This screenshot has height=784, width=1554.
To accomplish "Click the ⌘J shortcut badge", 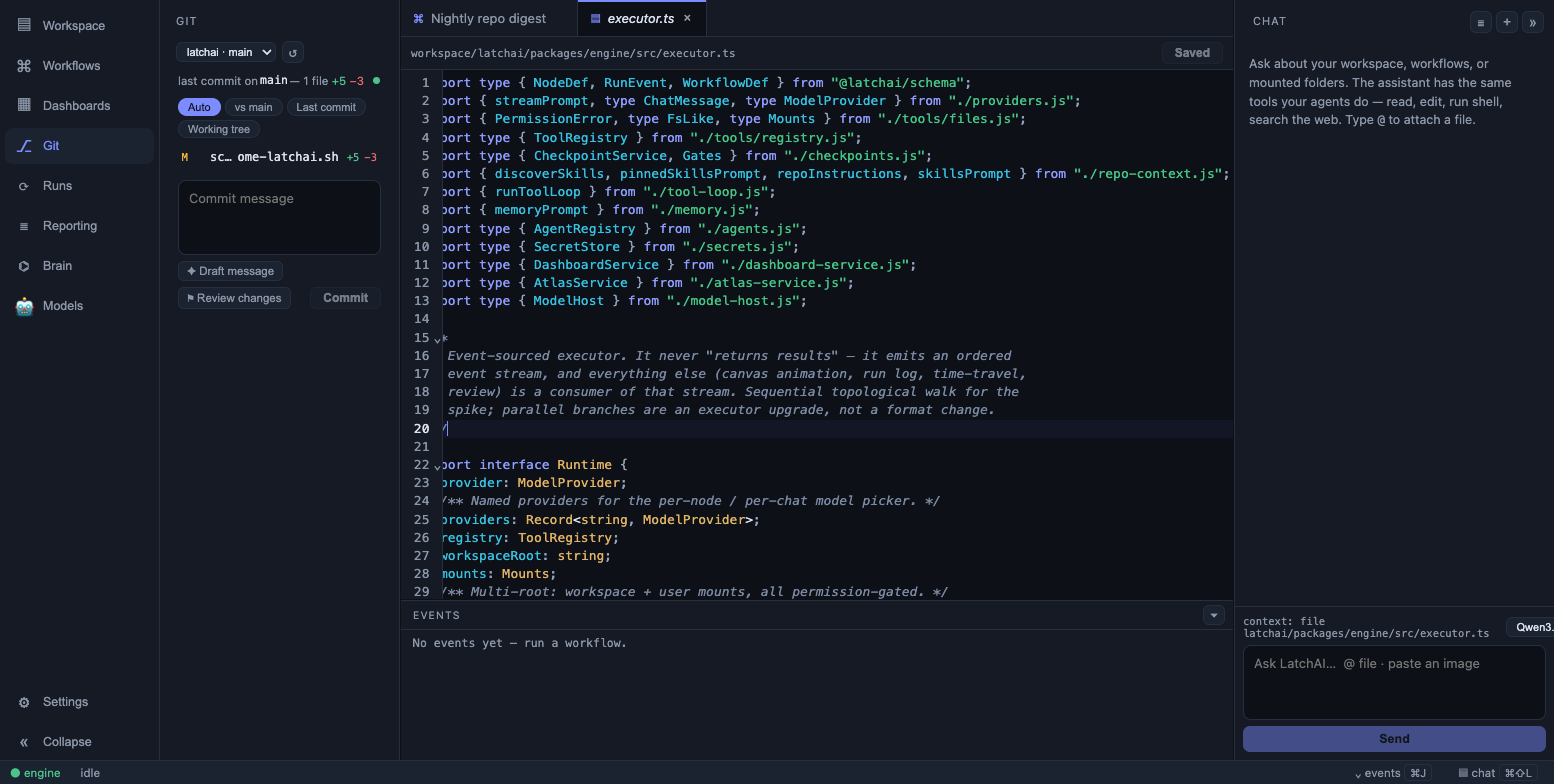I will coord(1417,773).
